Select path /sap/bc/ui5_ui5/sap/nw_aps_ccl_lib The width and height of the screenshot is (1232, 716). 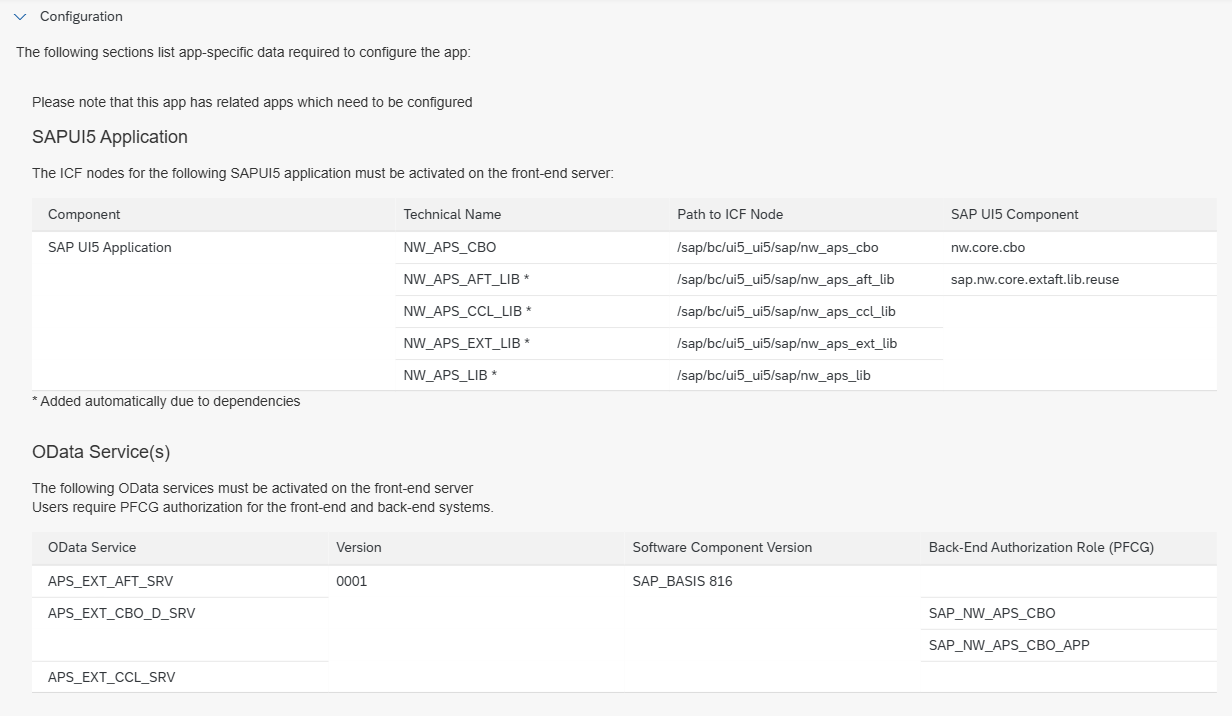(786, 311)
